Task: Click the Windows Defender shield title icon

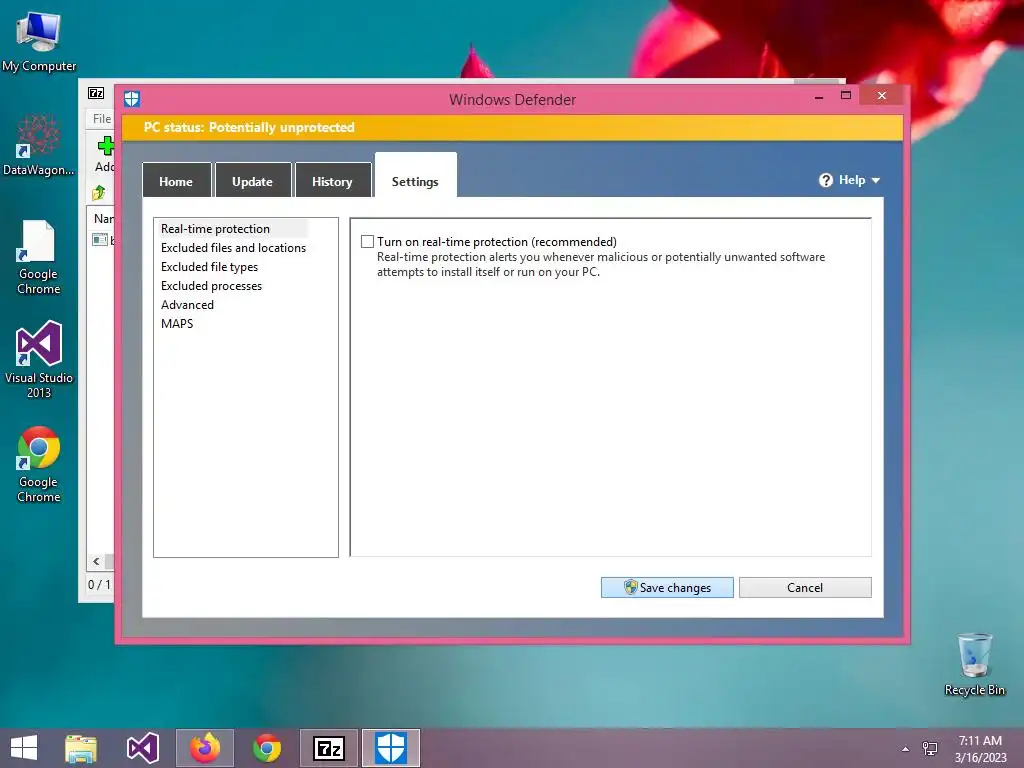Action: [x=132, y=99]
